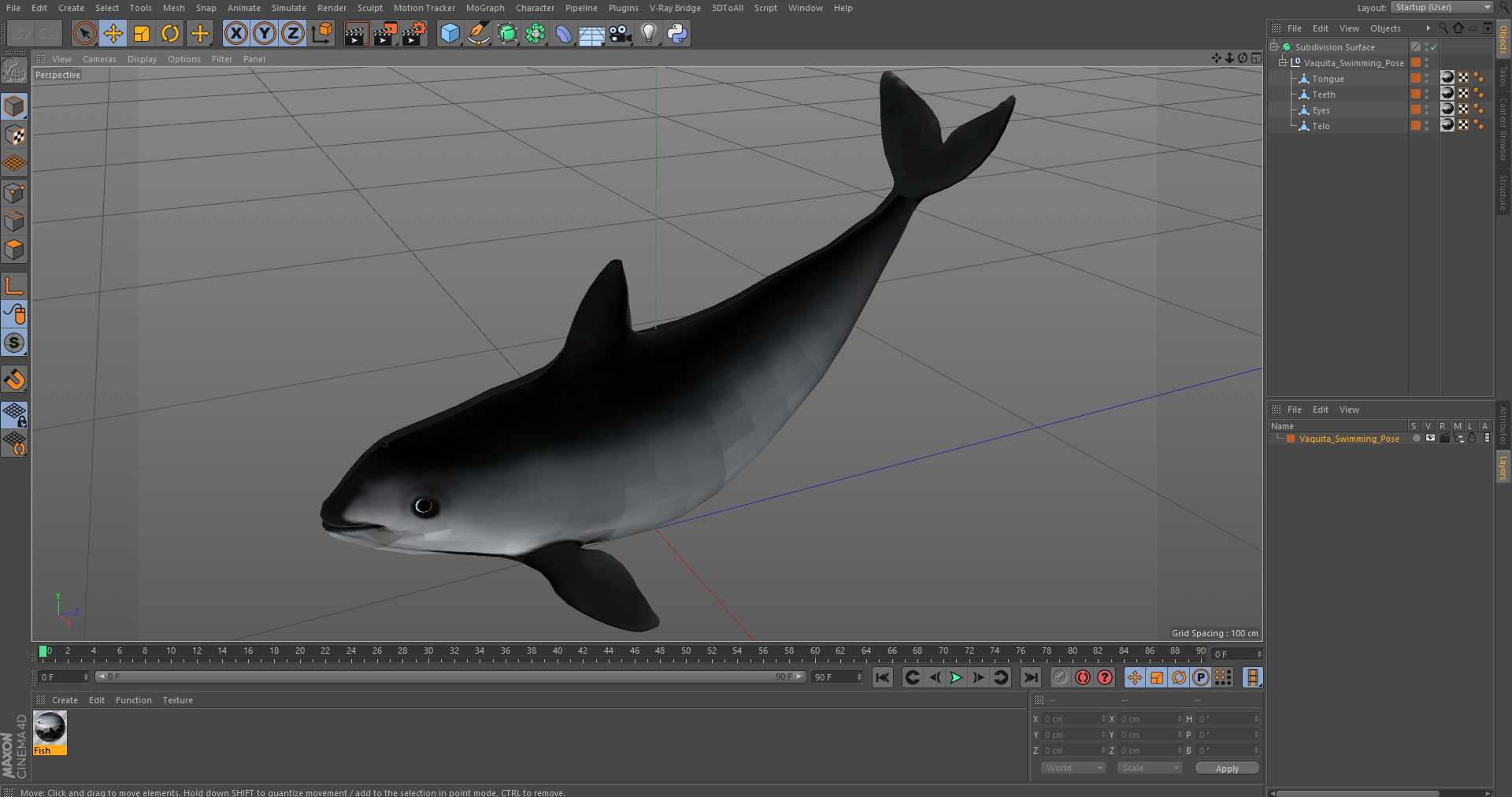This screenshot has width=1512, height=797.
Task: Open the Layers side tab
Action: coord(1503,467)
